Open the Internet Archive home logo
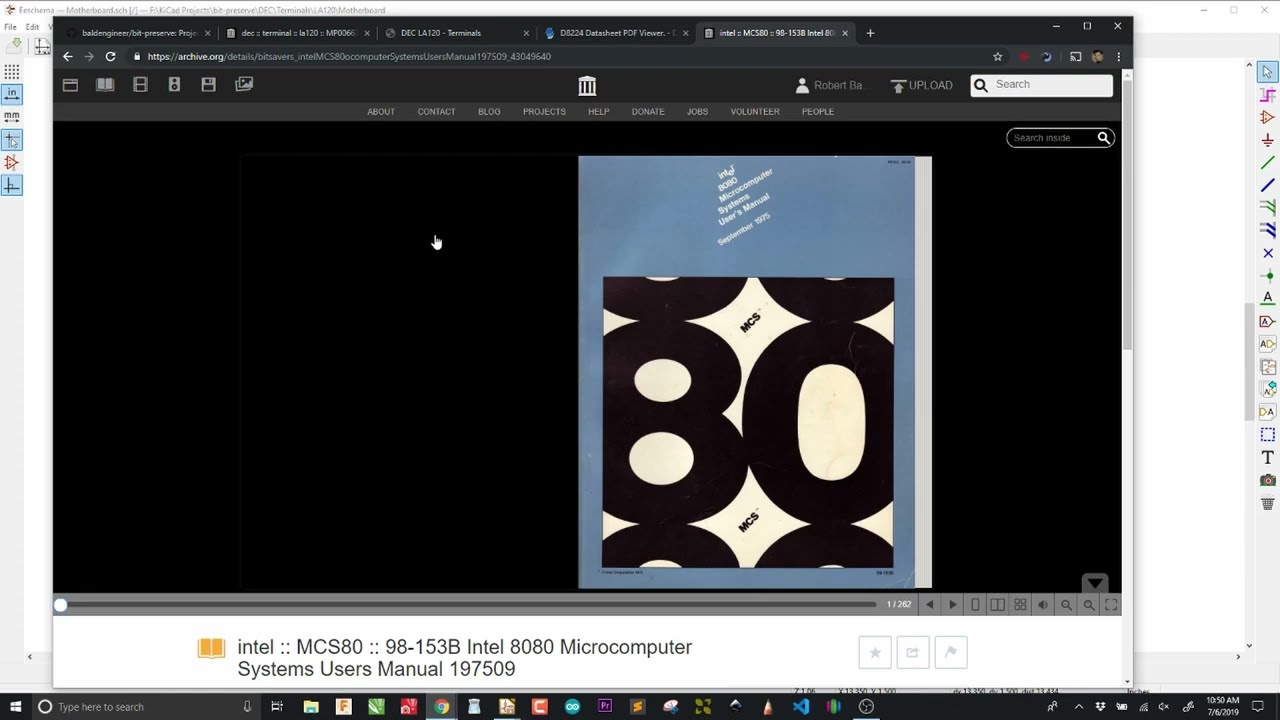The height and width of the screenshot is (720, 1280). pyautogui.click(x=587, y=86)
